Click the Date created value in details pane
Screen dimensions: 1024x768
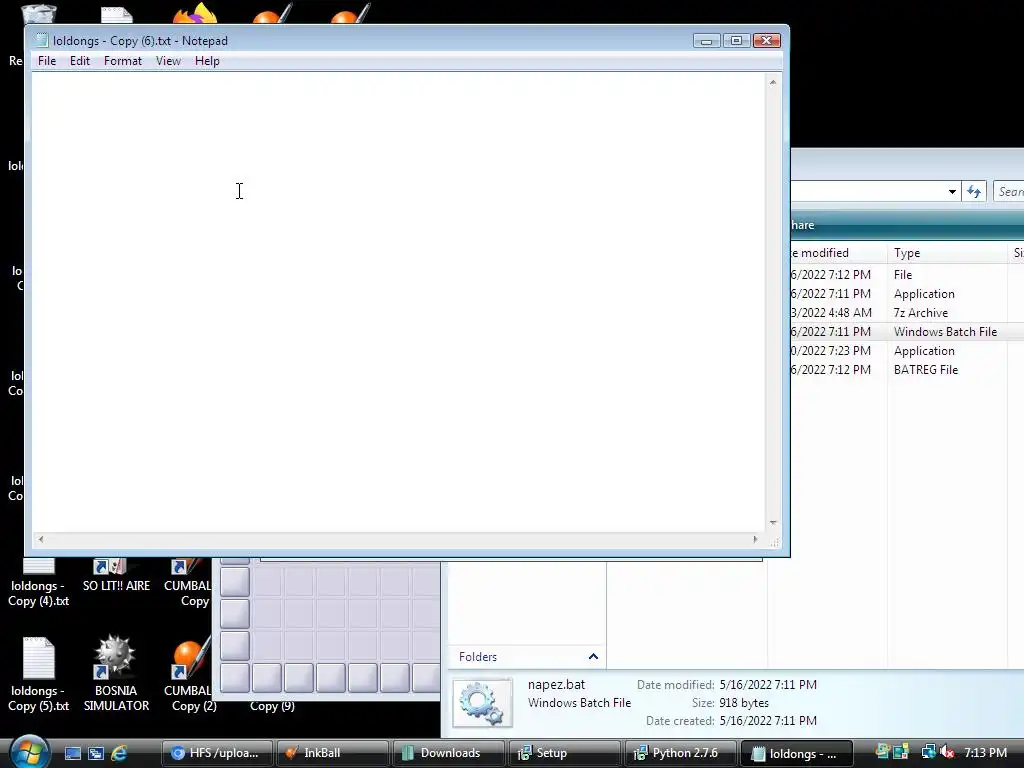(768, 720)
